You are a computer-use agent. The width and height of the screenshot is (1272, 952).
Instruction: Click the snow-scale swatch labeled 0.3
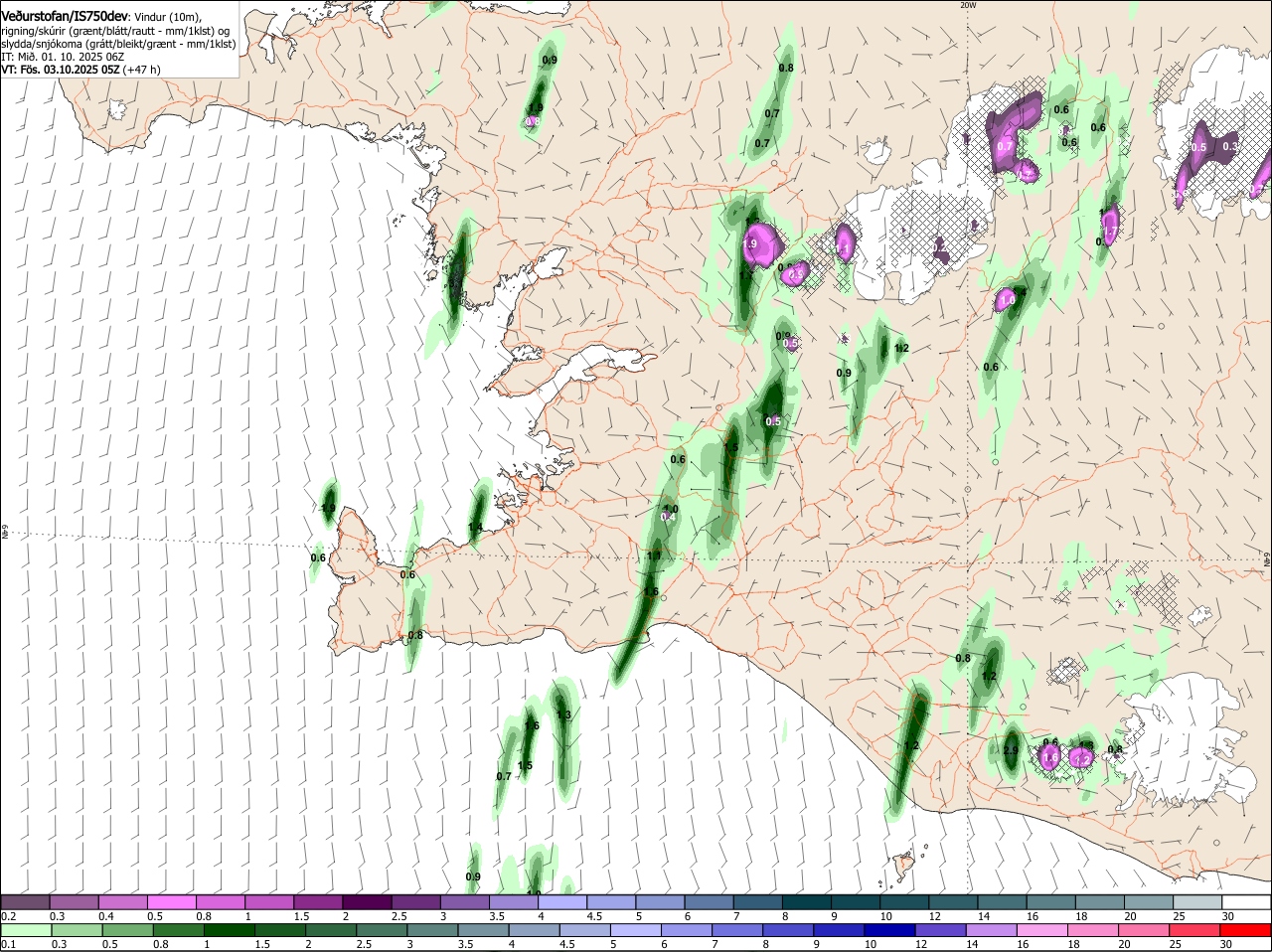tap(75, 902)
